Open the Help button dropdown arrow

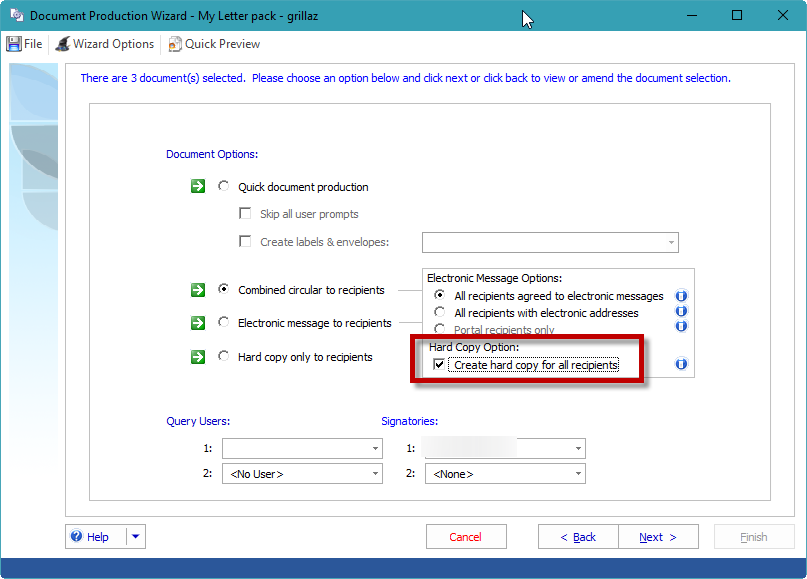[x=135, y=537]
